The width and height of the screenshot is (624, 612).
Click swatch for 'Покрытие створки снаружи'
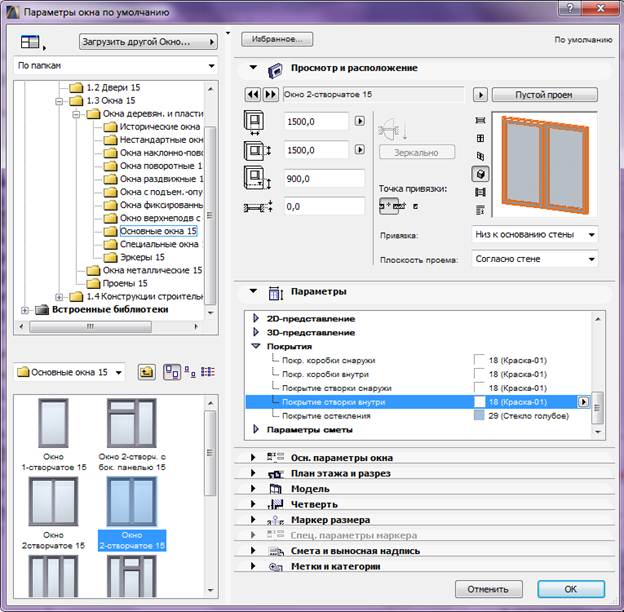(479, 388)
